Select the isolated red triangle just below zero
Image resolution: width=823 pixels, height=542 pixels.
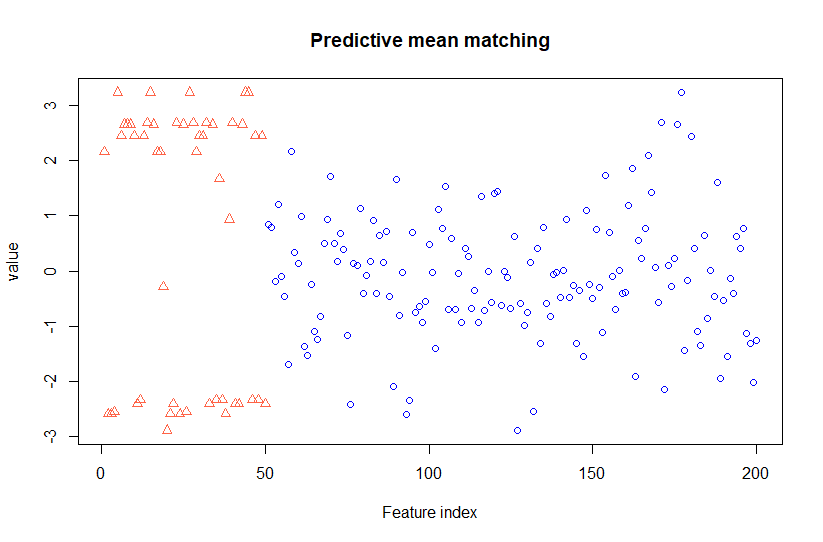(x=163, y=285)
